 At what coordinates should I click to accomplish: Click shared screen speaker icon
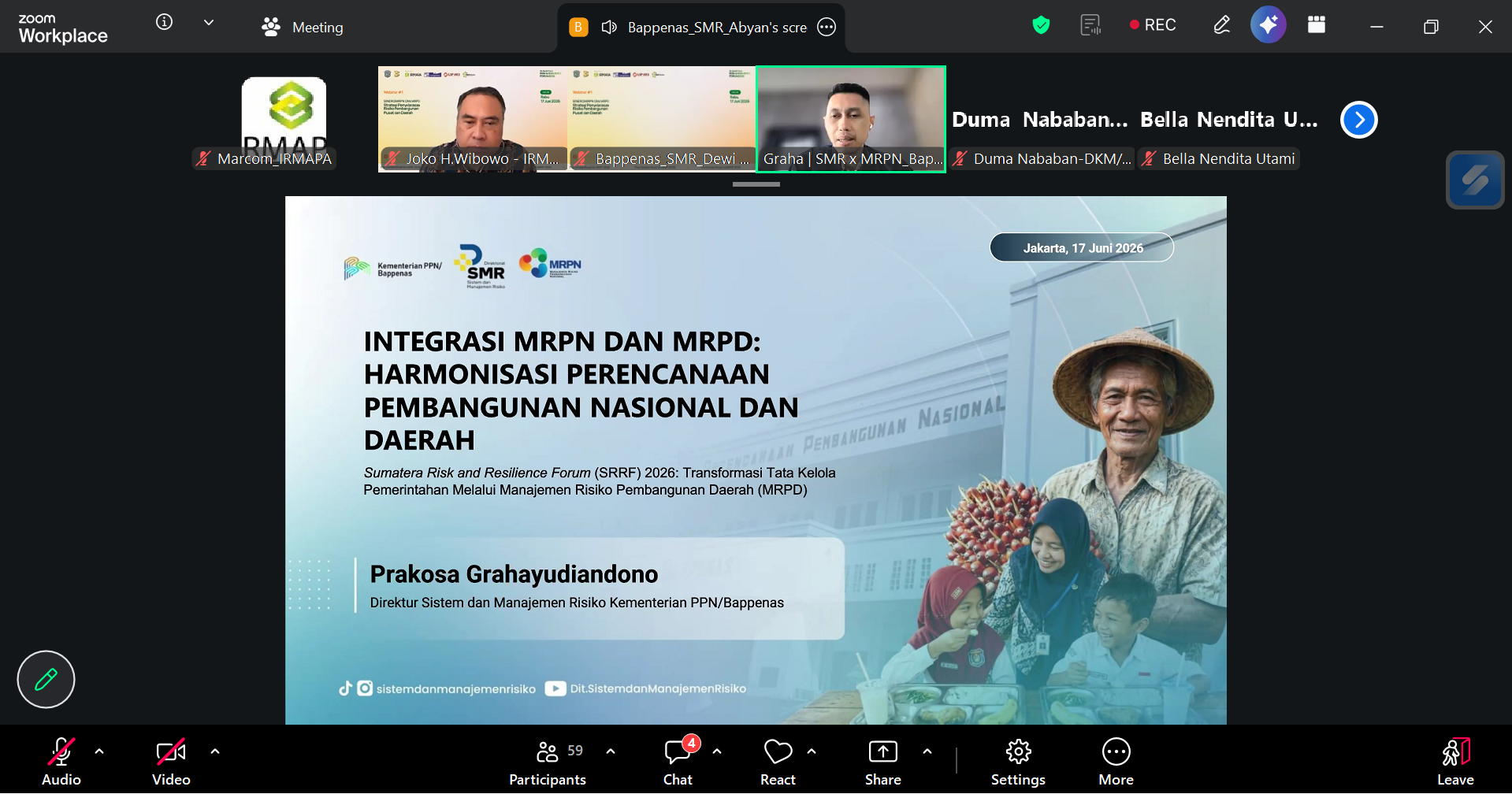609,28
